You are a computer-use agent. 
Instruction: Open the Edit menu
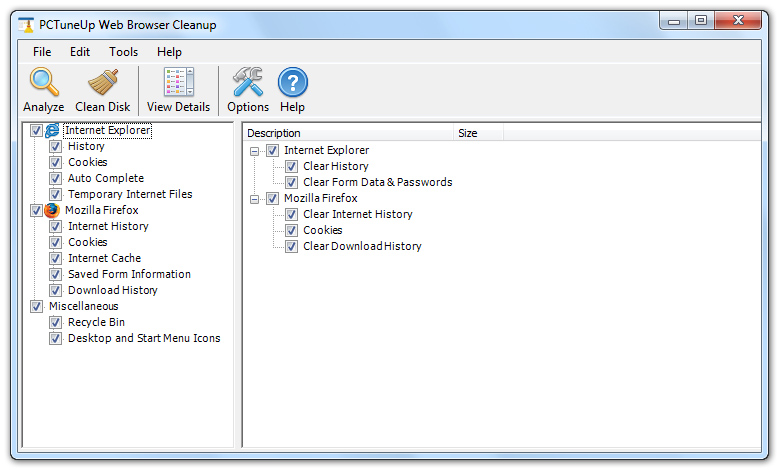[x=80, y=52]
